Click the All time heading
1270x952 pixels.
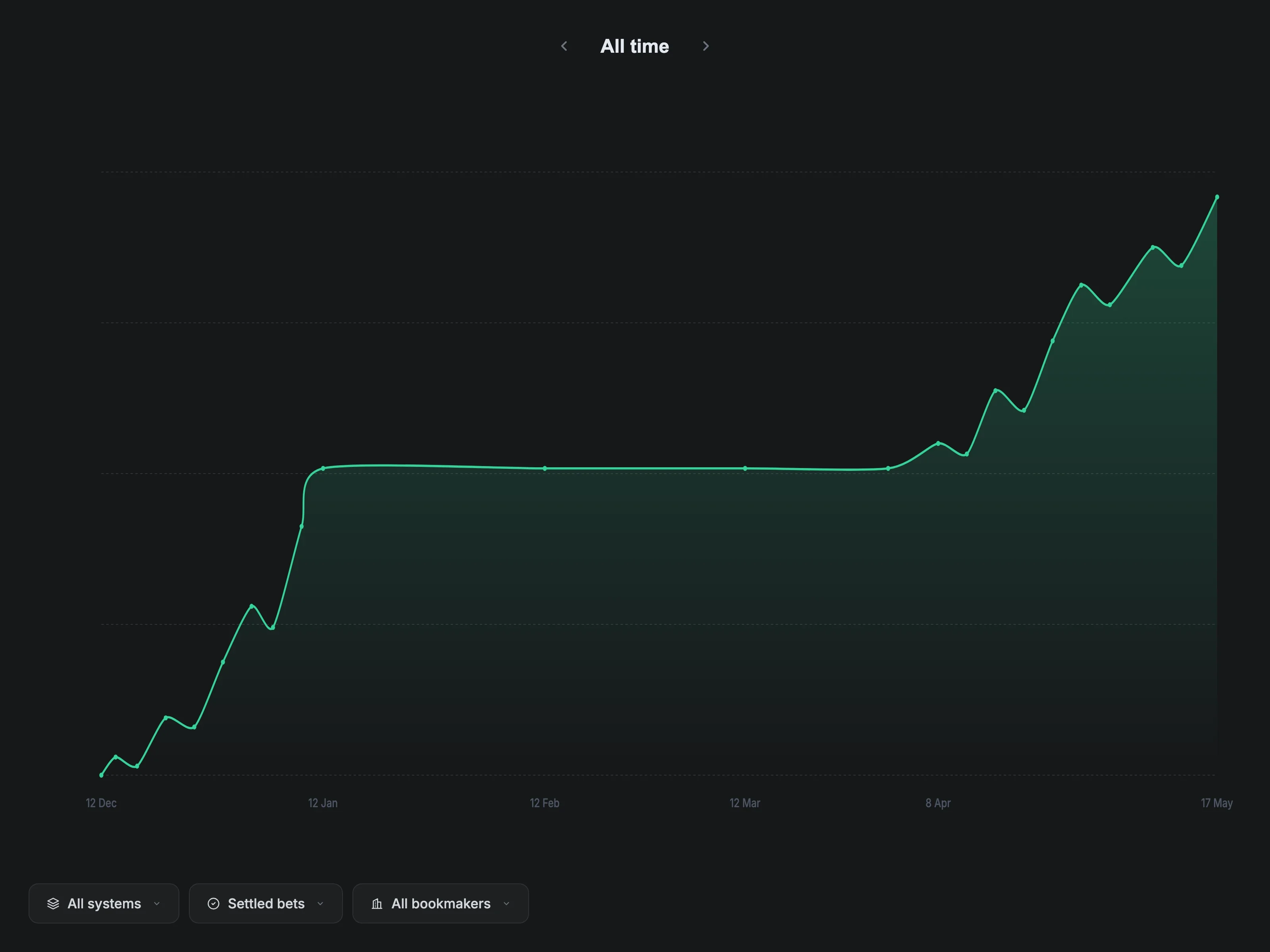click(635, 46)
